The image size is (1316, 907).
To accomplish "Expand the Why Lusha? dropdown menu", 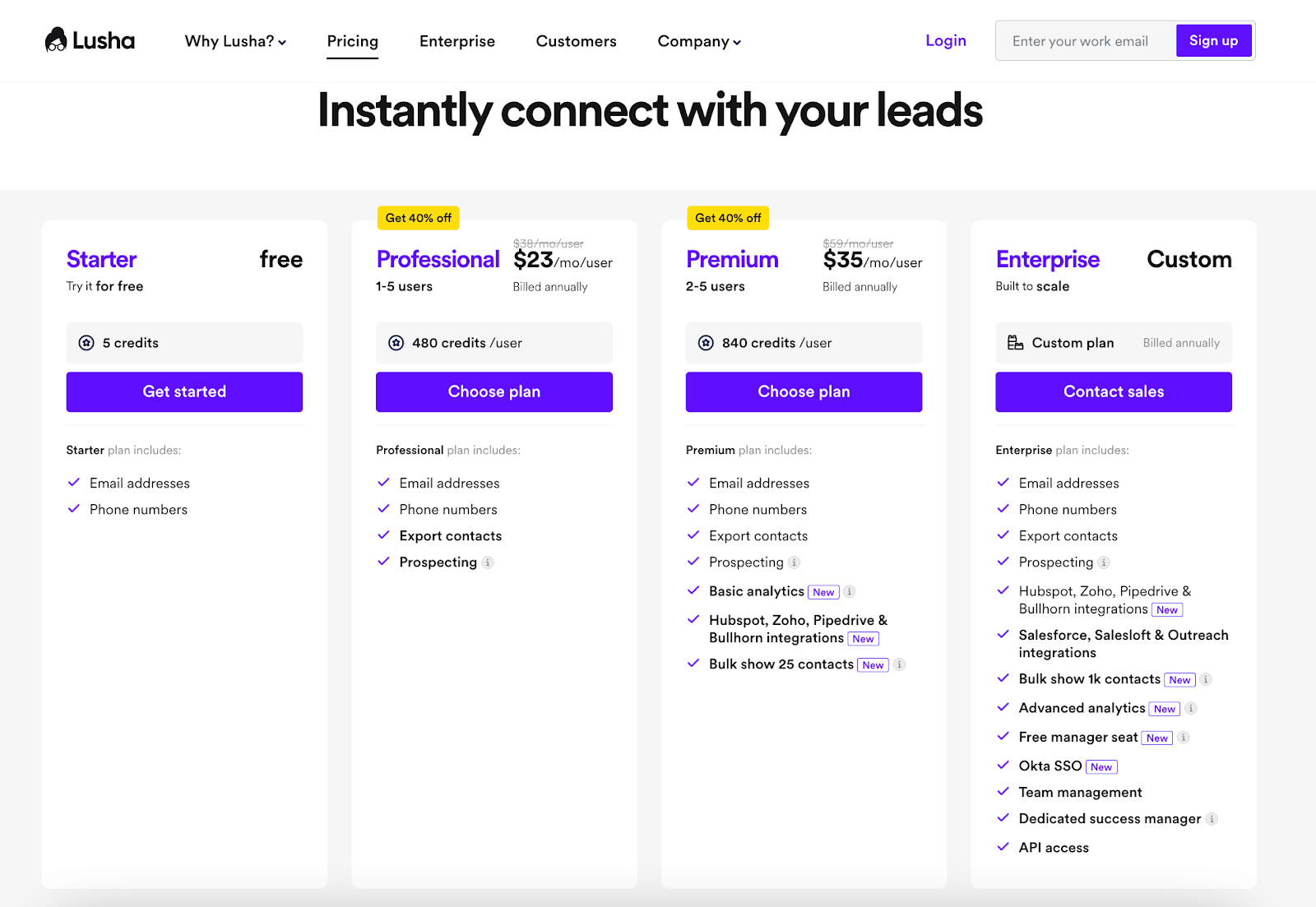I will coord(235,41).
